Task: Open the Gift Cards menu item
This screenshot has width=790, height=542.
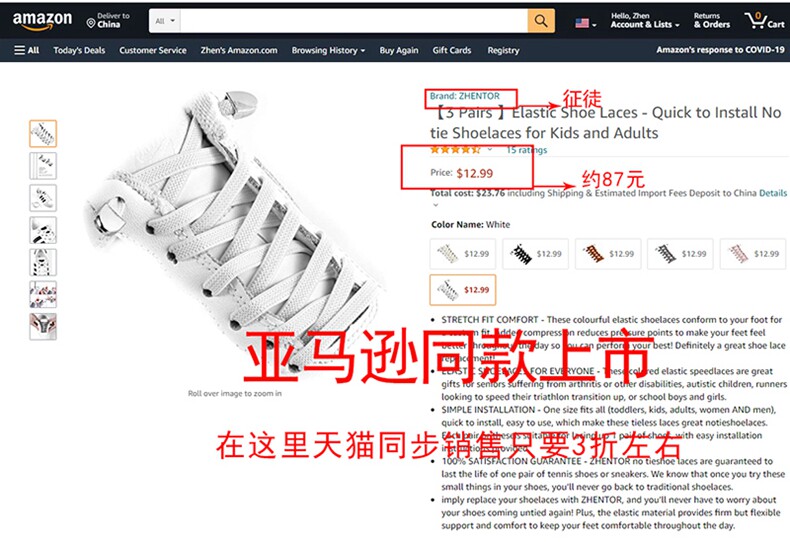Action: click(451, 50)
